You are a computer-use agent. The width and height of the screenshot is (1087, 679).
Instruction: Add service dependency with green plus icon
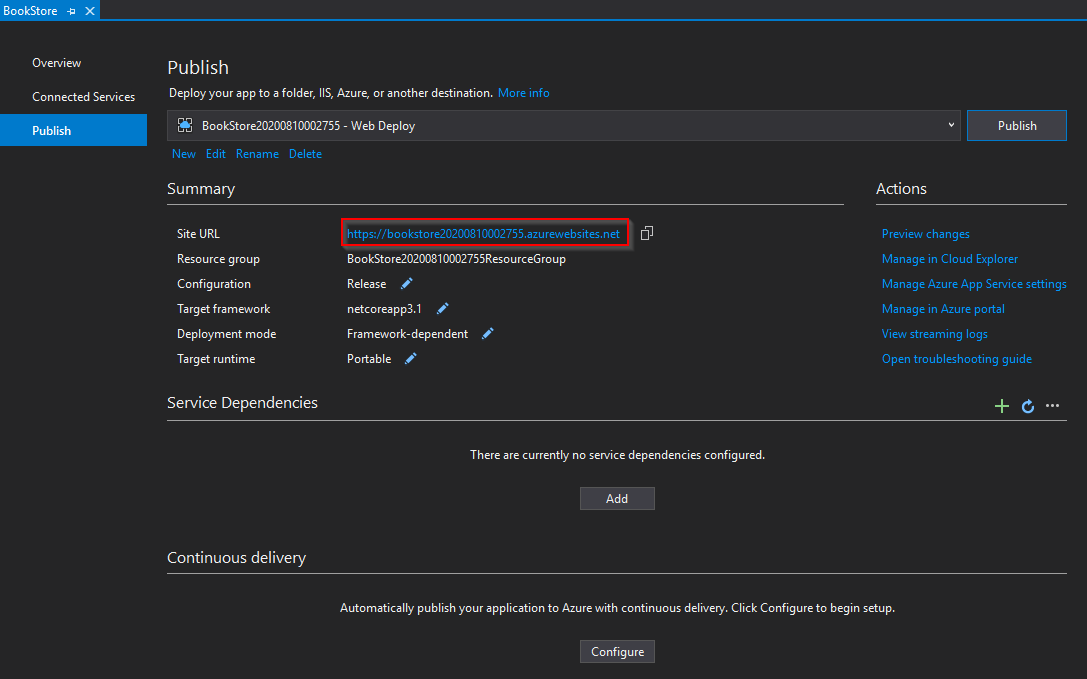(1001, 406)
